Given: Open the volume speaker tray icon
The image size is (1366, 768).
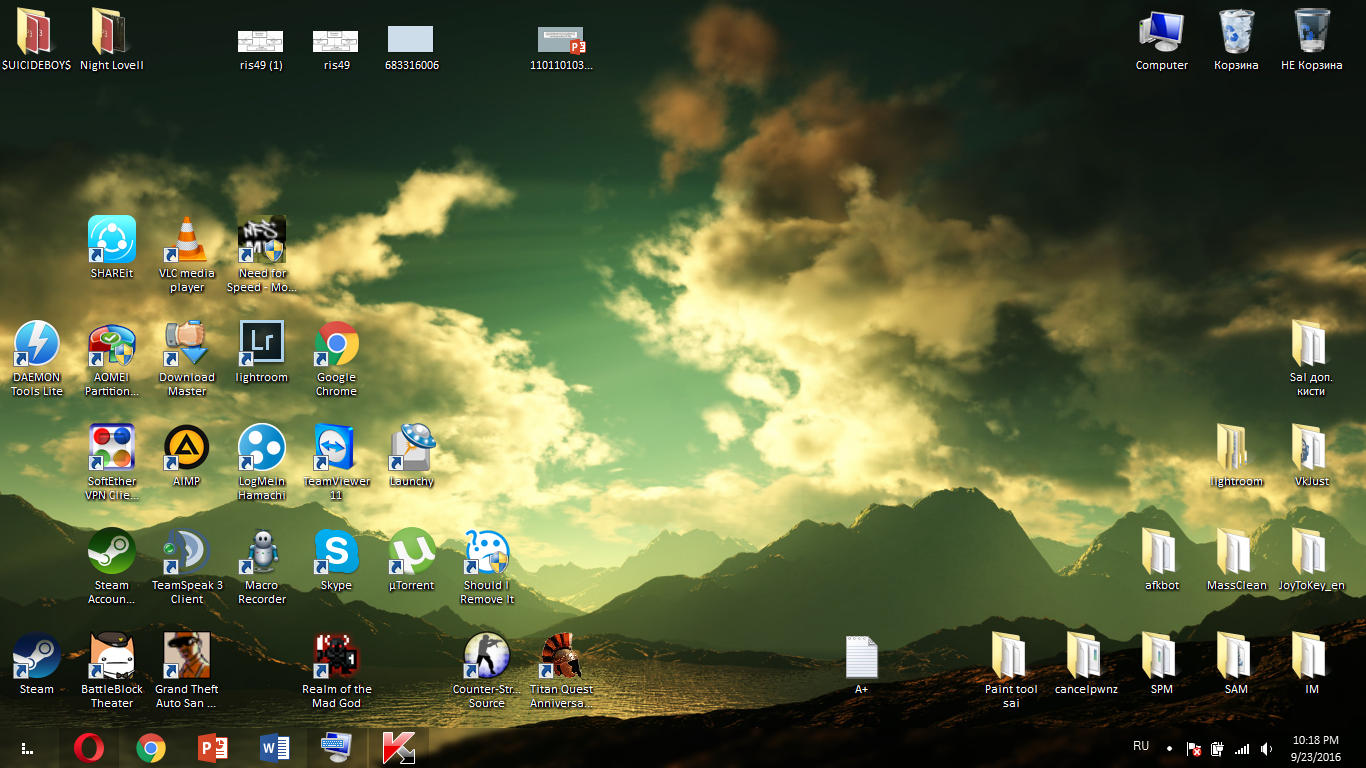Looking at the screenshot, I should coord(1267,749).
